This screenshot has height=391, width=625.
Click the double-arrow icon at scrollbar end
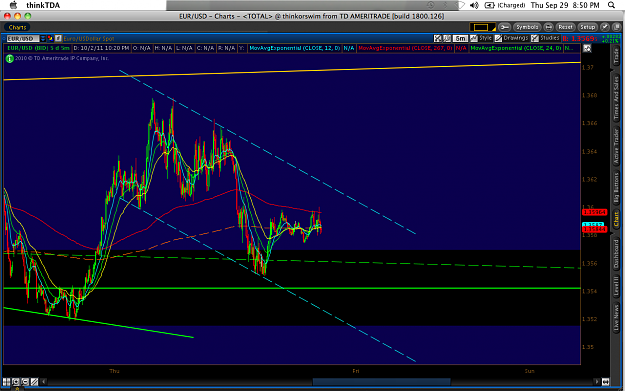point(605,382)
